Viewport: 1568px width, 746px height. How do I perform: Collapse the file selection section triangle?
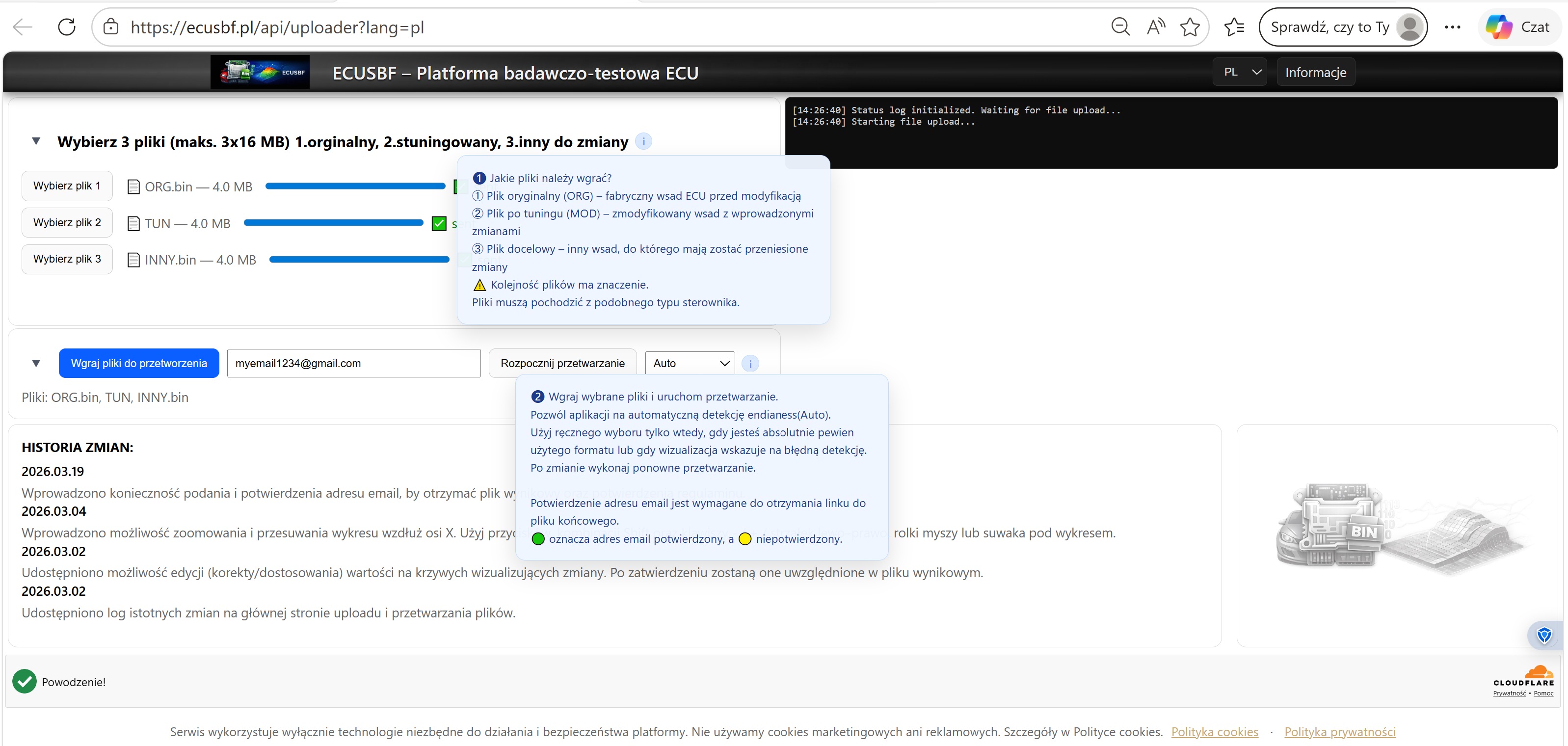click(x=36, y=141)
